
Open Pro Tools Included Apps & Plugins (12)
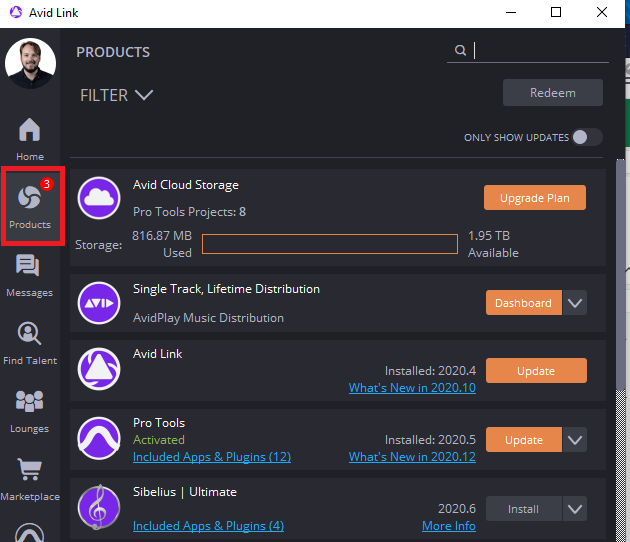click(x=212, y=457)
